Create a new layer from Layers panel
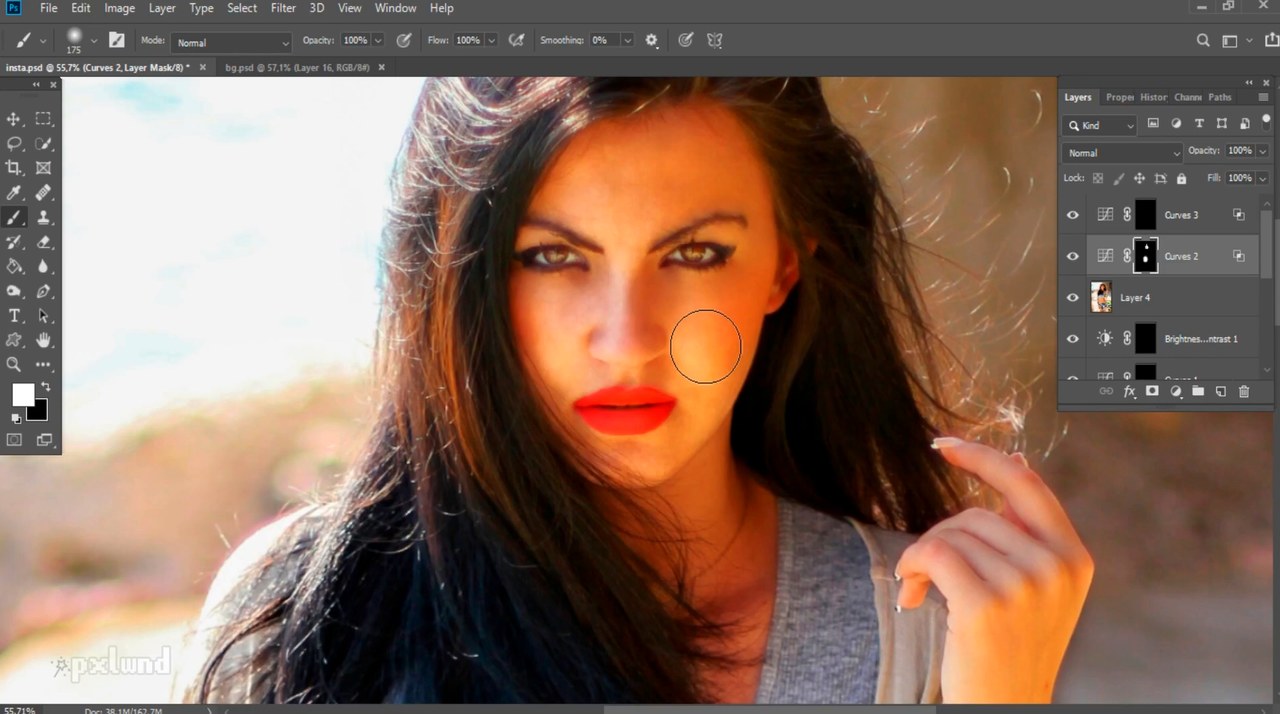Image resolution: width=1280 pixels, height=714 pixels. (1220, 392)
